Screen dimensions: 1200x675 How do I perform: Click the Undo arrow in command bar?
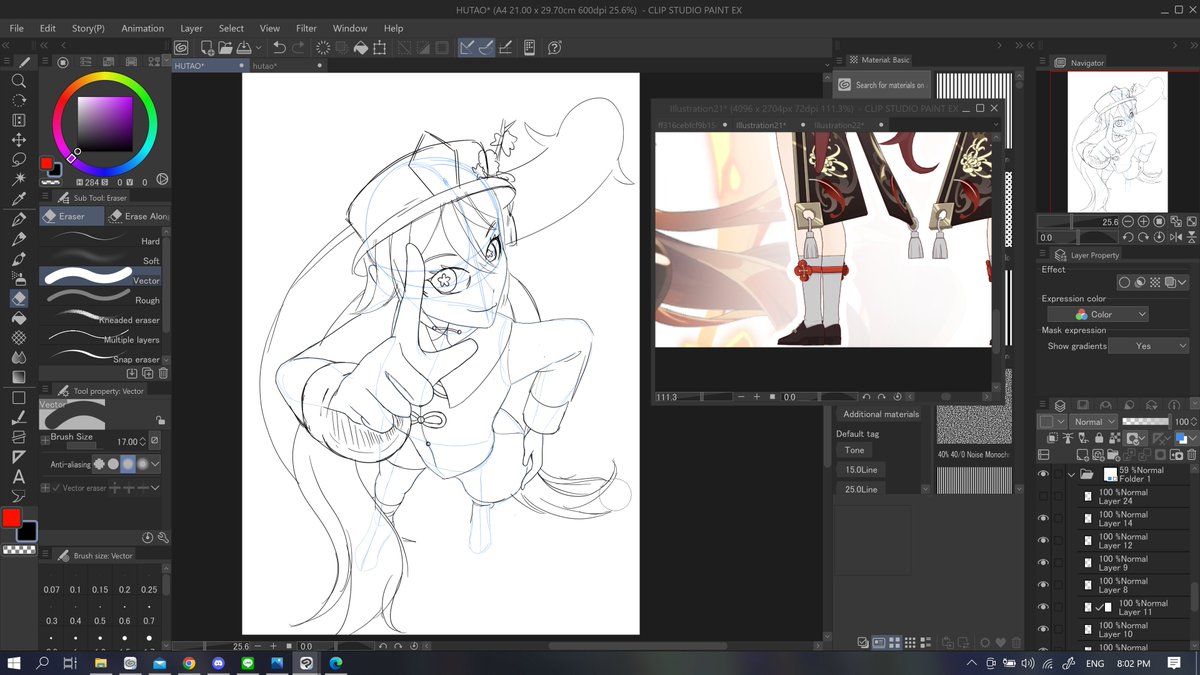pyautogui.click(x=279, y=47)
